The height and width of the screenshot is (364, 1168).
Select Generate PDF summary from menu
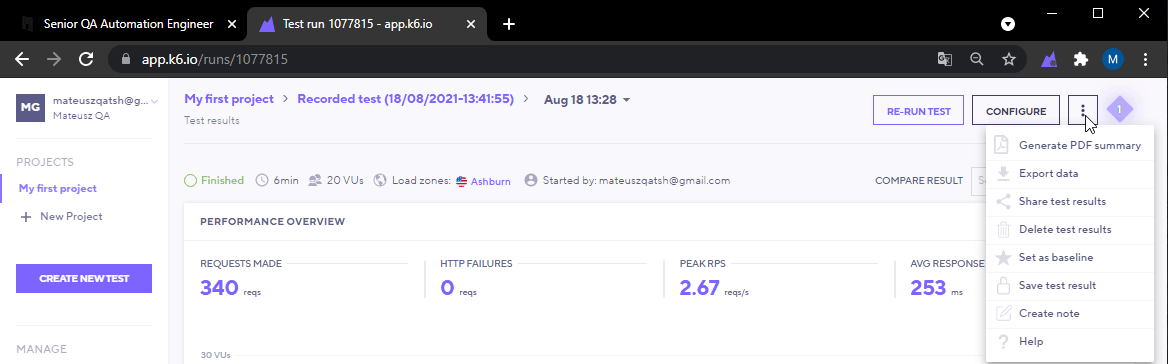coord(1070,145)
